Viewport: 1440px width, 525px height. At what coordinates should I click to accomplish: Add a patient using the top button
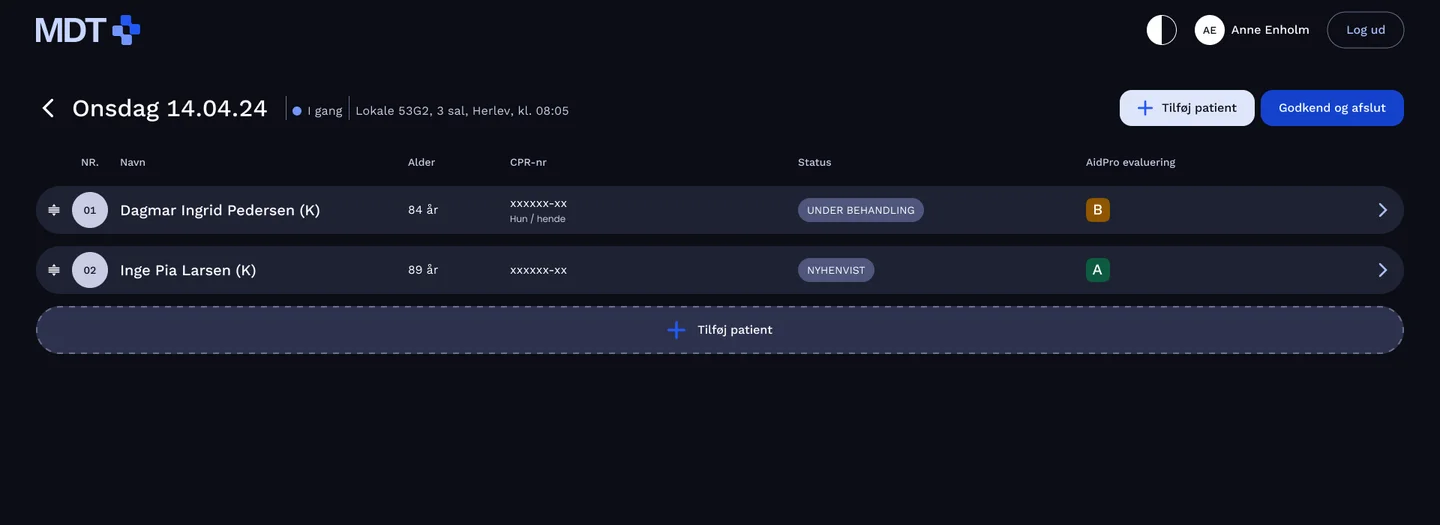(1187, 108)
